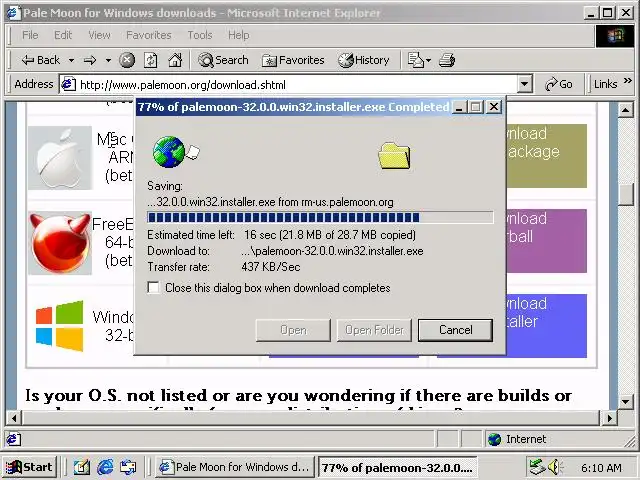Click the yellow folder icon in download dialog
Viewport: 640px width, 480px height.
click(x=394, y=156)
